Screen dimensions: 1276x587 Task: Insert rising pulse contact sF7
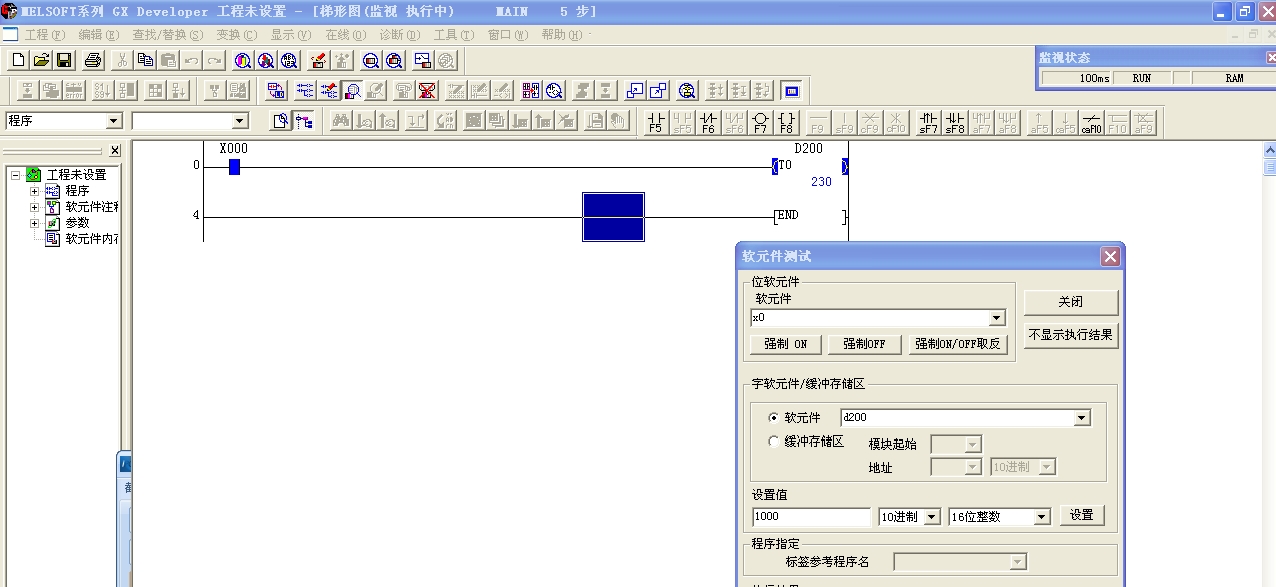(x=929, y=122)
